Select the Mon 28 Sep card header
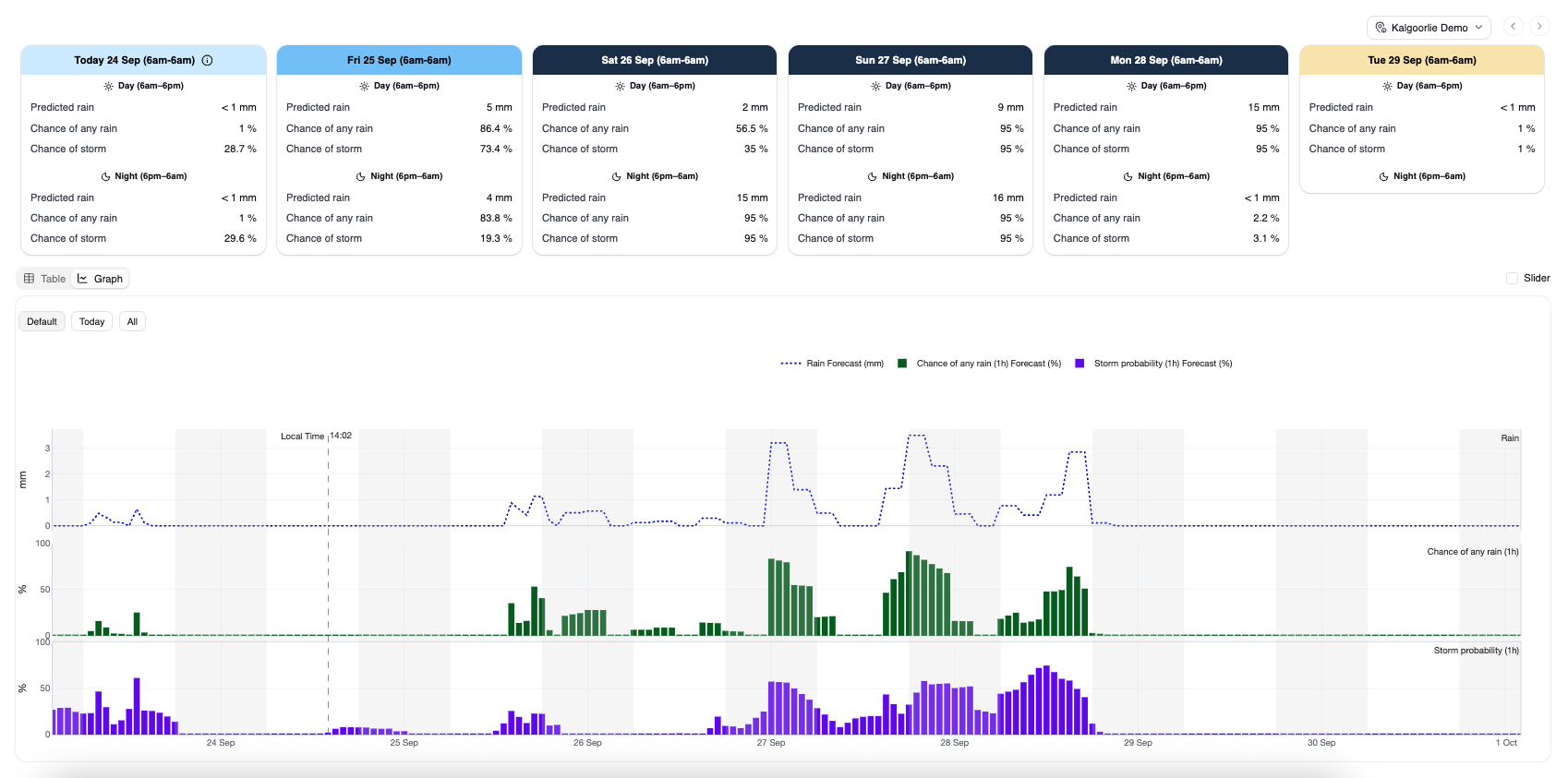The width and height of the screenshot is (1568, 778). click(1166, 60)
